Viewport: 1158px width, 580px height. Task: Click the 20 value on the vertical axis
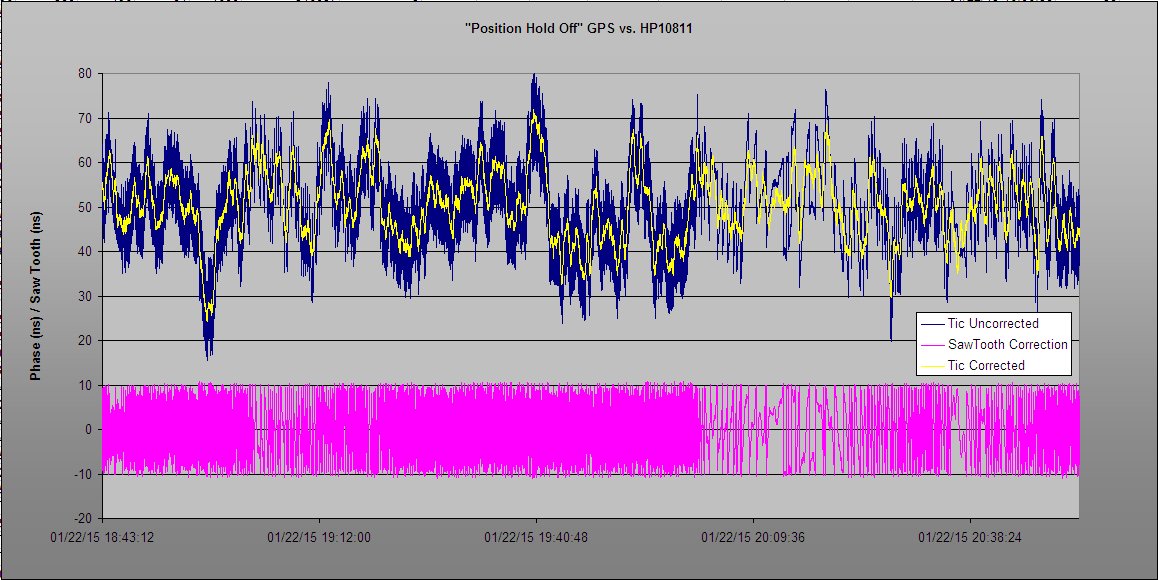click(84, 341)
